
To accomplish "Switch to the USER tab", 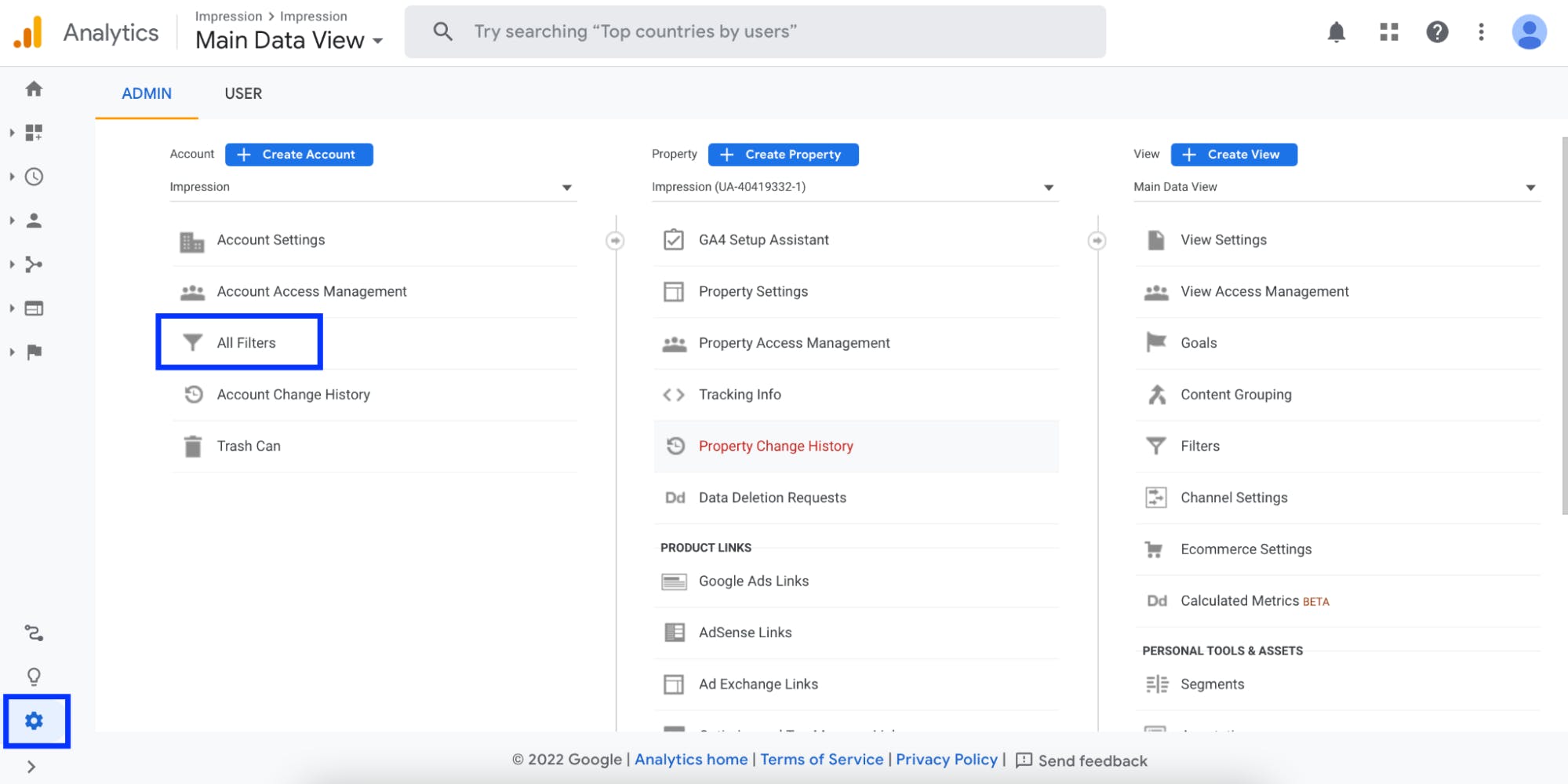I will (243, 93).
